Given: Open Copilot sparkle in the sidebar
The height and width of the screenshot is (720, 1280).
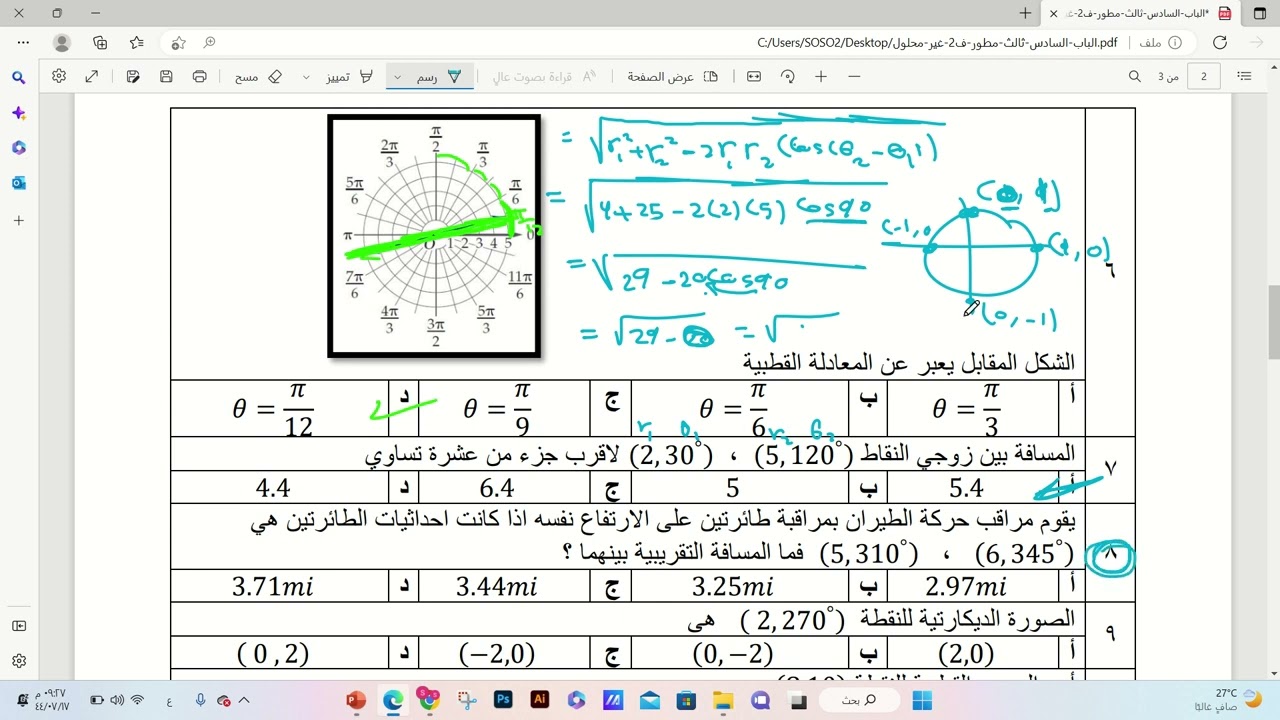Looking at the screenshot, I should [x=19, y=113].
